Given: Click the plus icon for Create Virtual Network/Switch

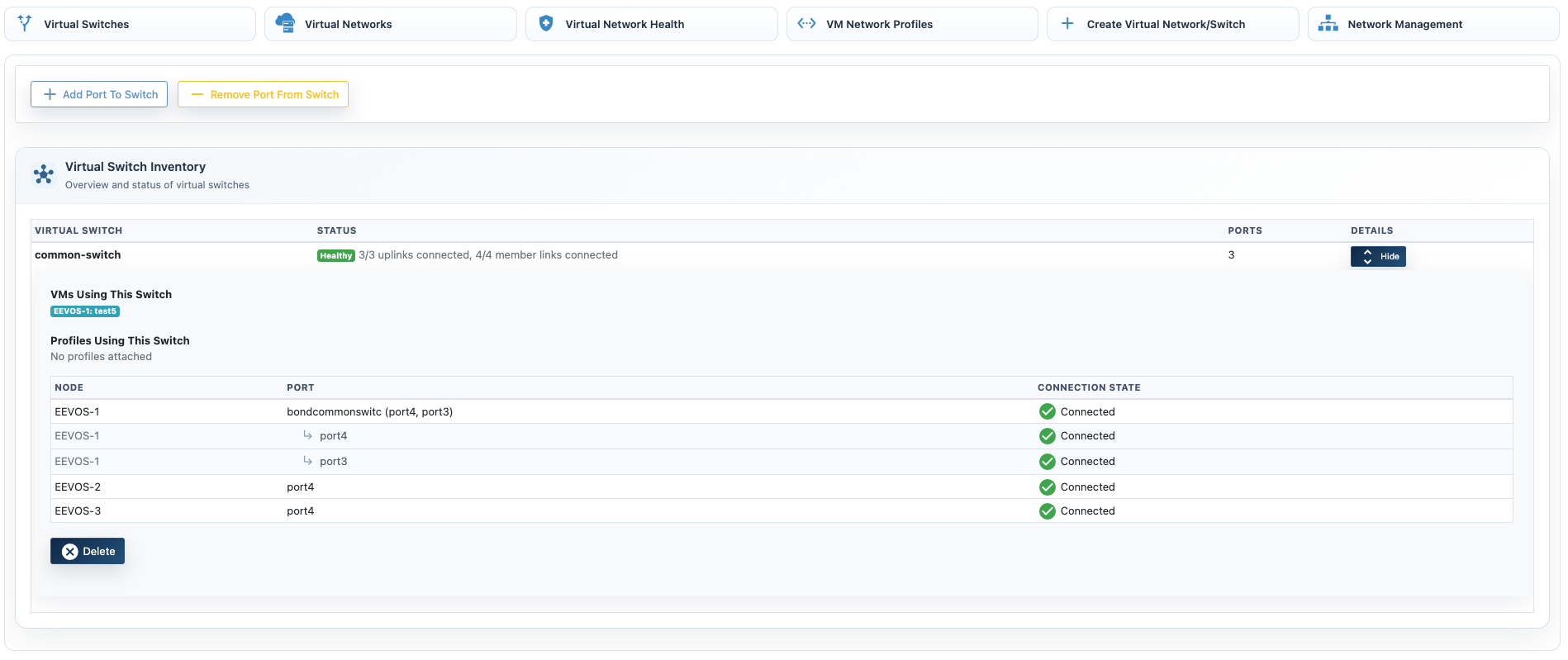Looking at the screenshot, I should click(1067, 24).
